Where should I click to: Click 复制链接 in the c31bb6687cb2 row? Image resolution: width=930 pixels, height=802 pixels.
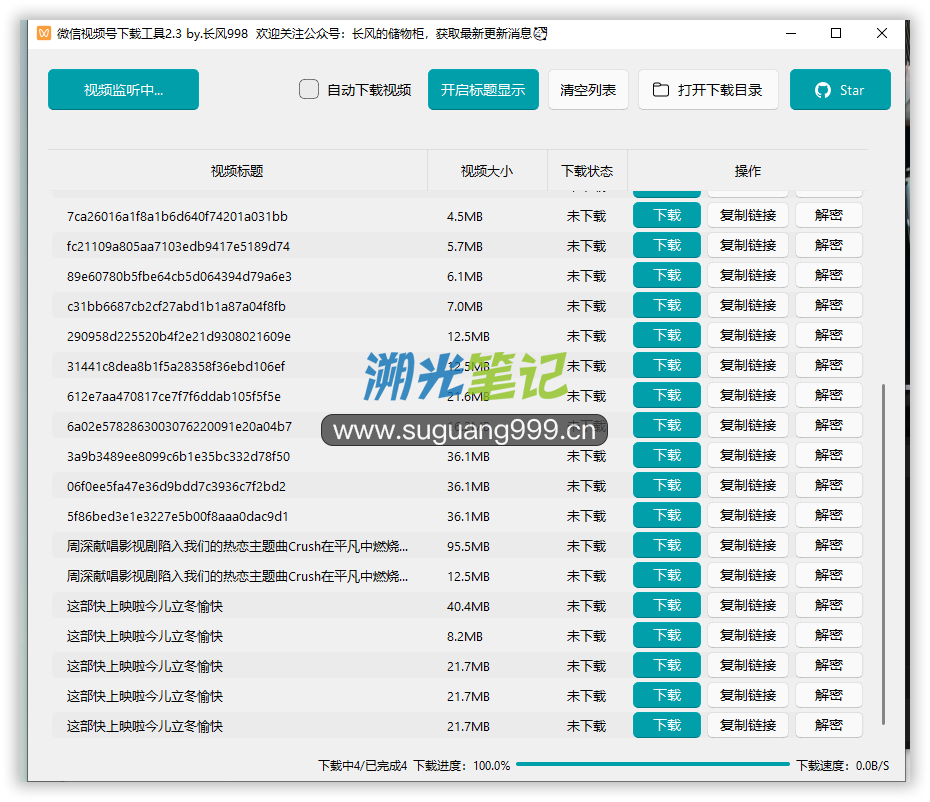tap(748, 305)
